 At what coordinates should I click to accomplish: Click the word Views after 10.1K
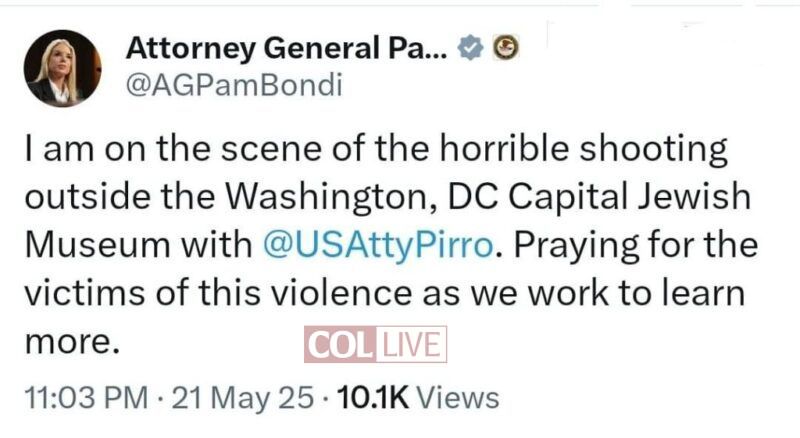456,398
